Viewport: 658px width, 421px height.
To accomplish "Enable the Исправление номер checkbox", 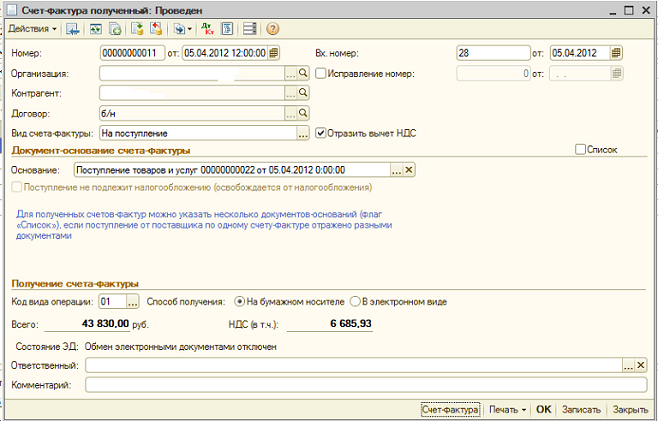I will [x=321, y=73].
